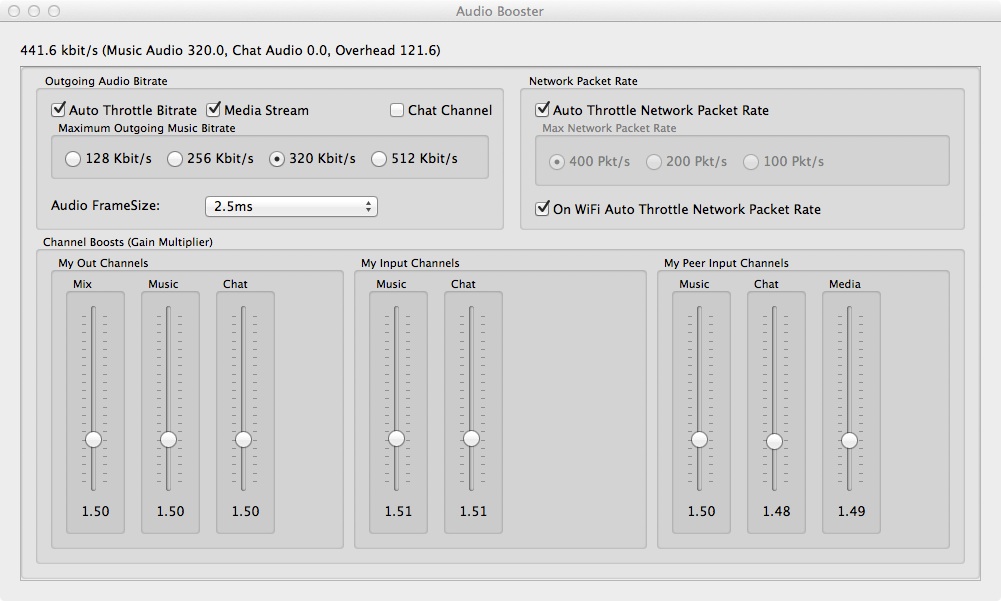Click the Peer Input Media gain value 1.49
1001x601 pixels.
(852, 512)
